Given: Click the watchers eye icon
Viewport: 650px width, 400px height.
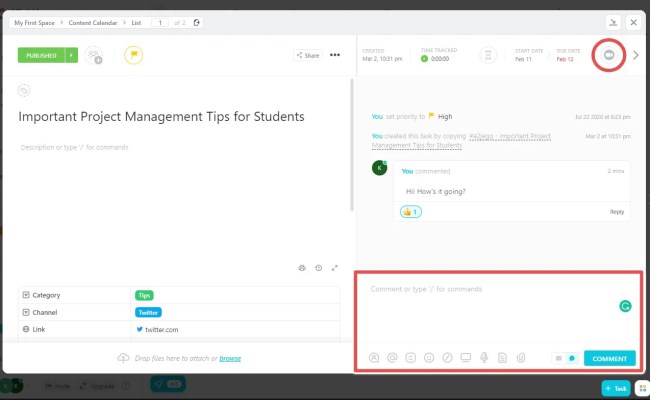Looking at the screenshot, I should 609,55.
